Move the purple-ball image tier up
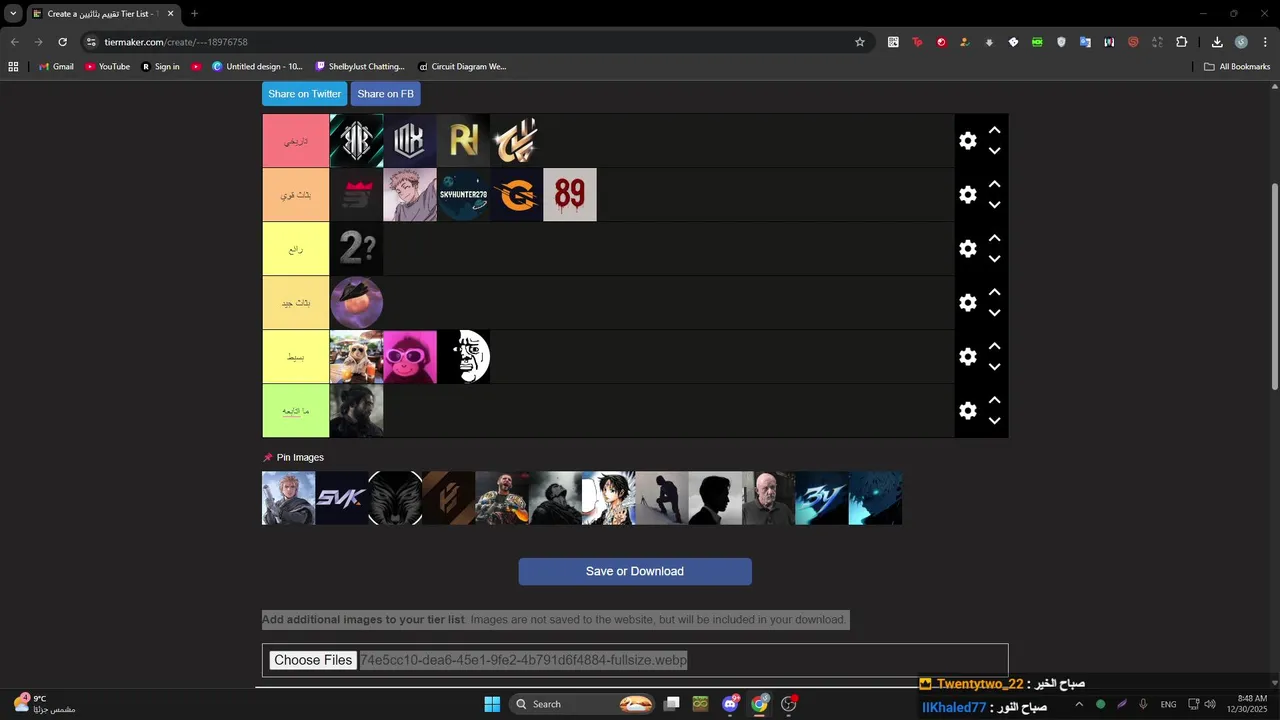This screenshot has height=720, width=1280. [x=995, y=292]
